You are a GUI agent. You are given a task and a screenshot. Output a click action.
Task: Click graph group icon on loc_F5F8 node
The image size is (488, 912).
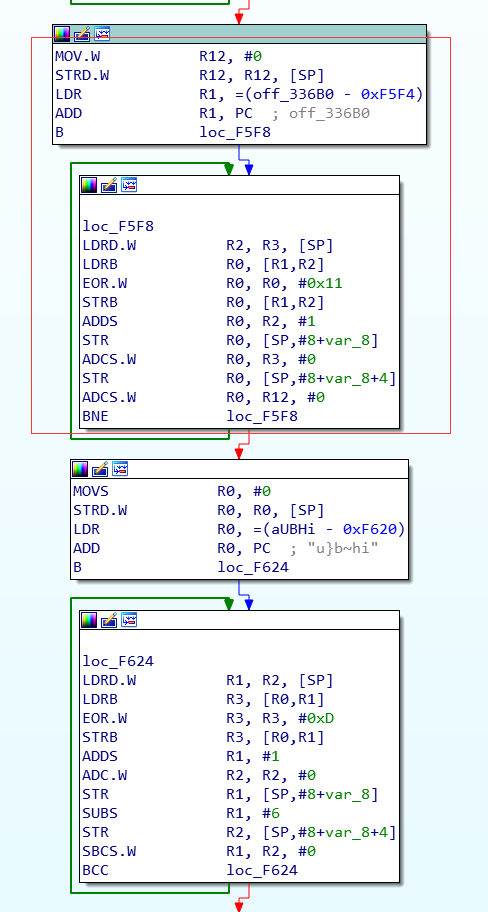pos(129,185)
